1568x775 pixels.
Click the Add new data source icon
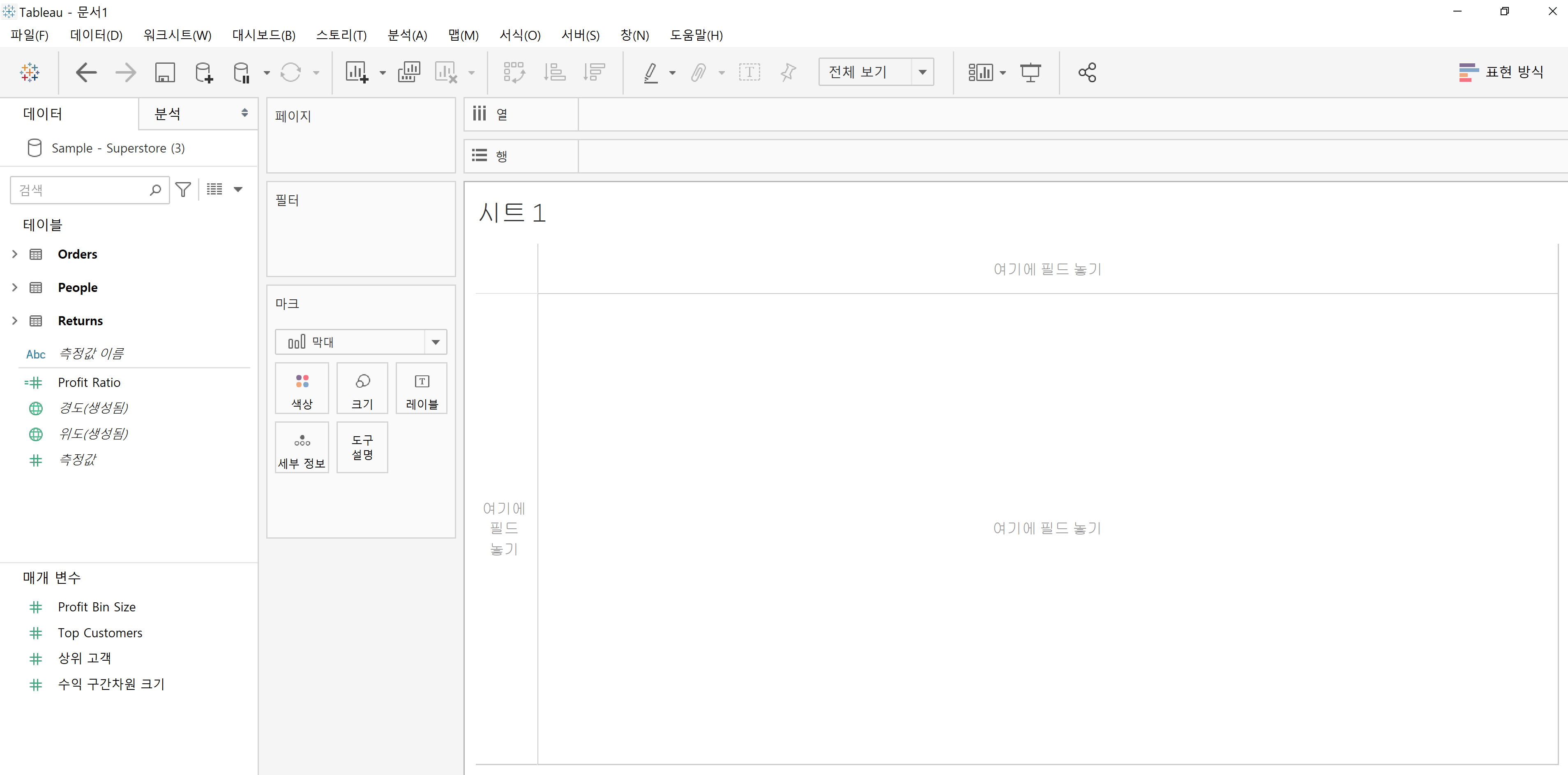(x=203, y=72)
